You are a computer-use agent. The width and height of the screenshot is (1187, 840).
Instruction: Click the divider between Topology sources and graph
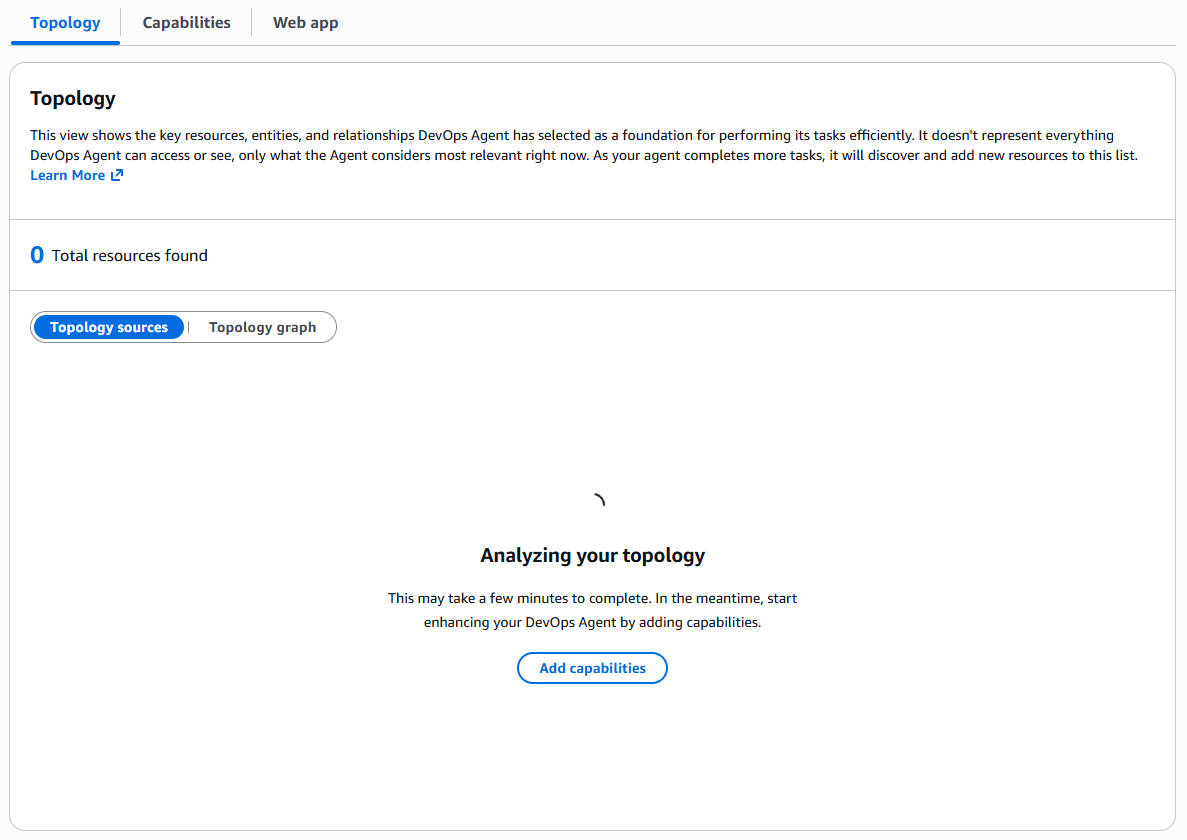(x=189, y=327)
